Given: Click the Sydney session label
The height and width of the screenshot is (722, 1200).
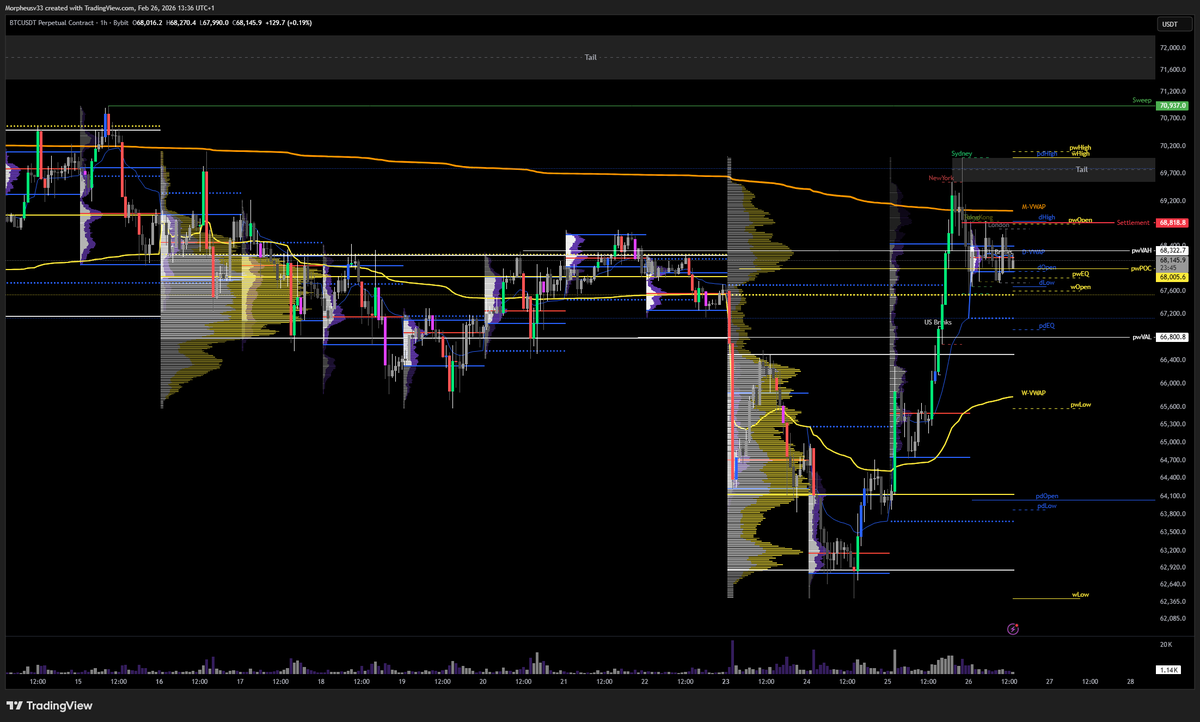Looking at the screenshot, I should click(962, 154).
